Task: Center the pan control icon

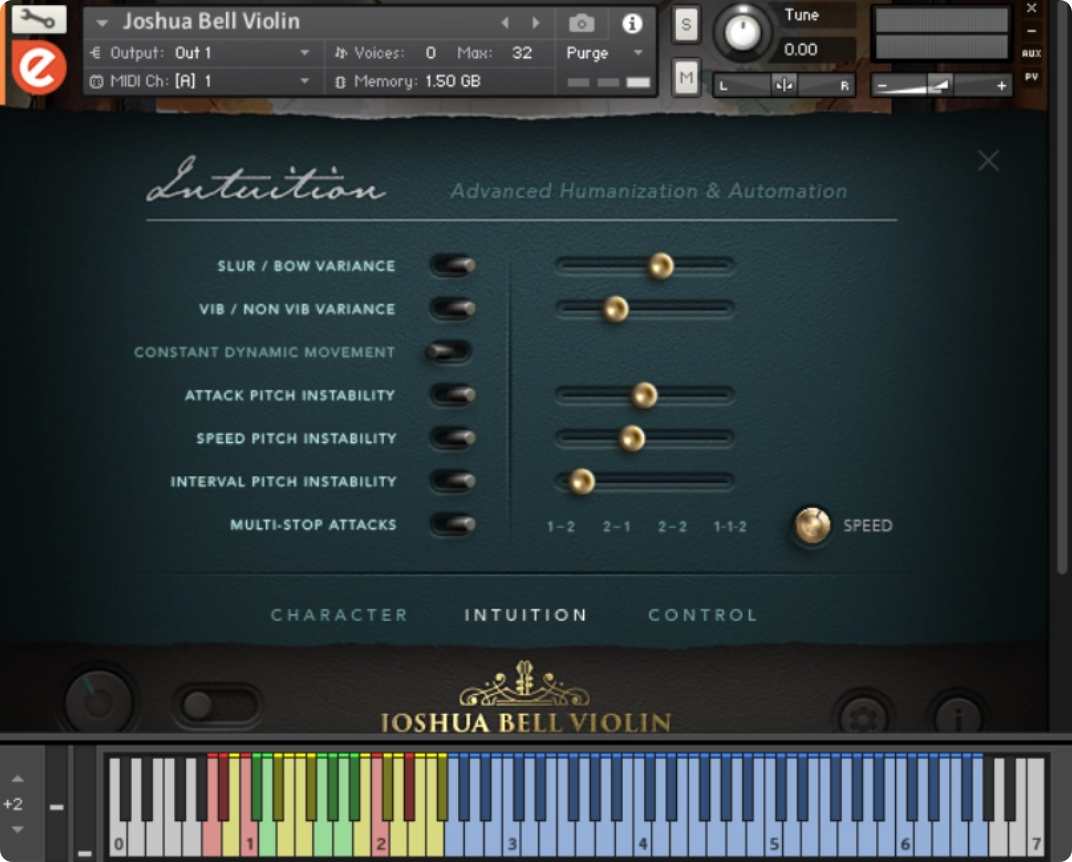Action: (783, 85)
